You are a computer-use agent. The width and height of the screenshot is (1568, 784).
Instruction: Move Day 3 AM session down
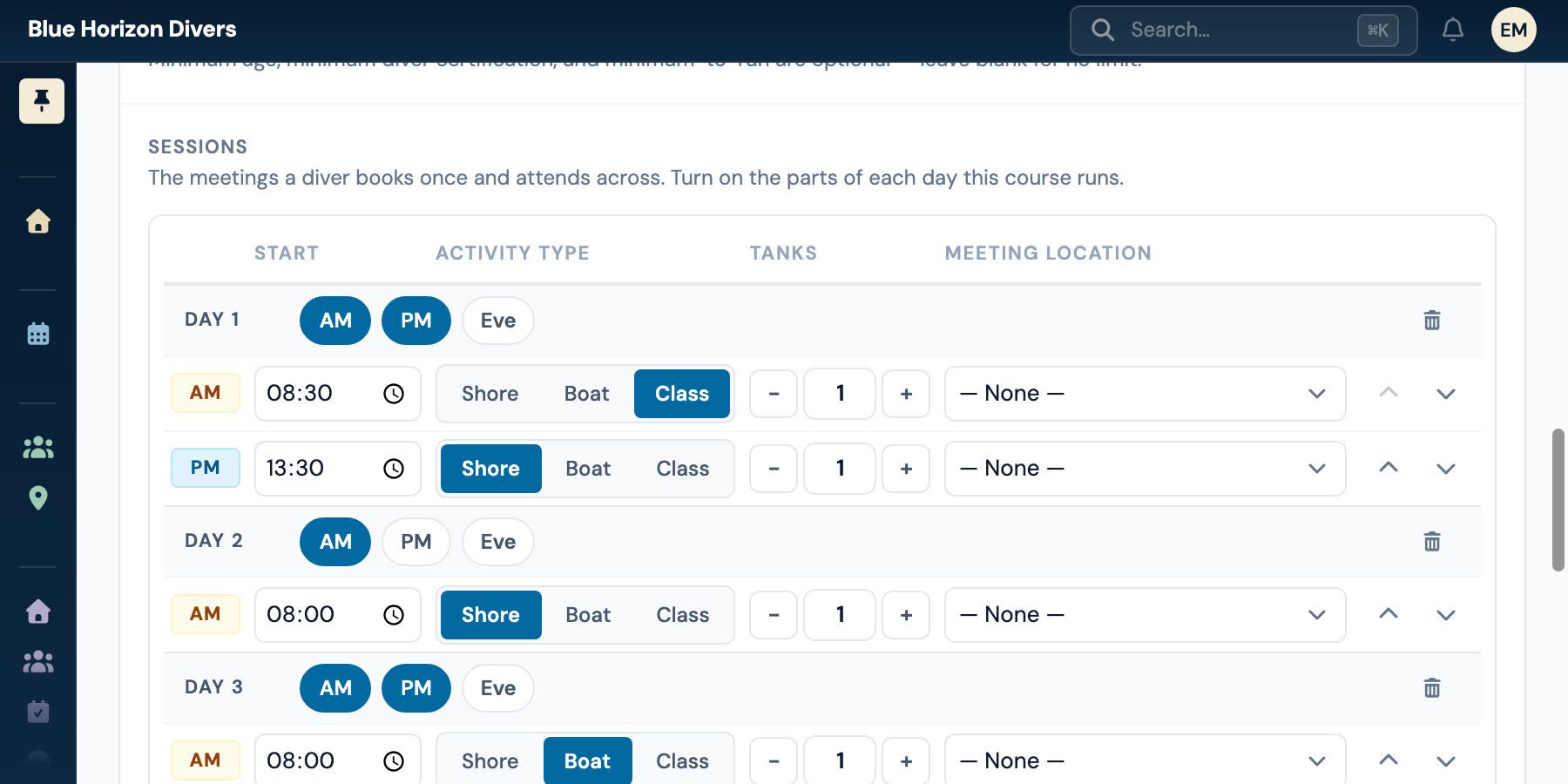click(x=1446, y=761)
